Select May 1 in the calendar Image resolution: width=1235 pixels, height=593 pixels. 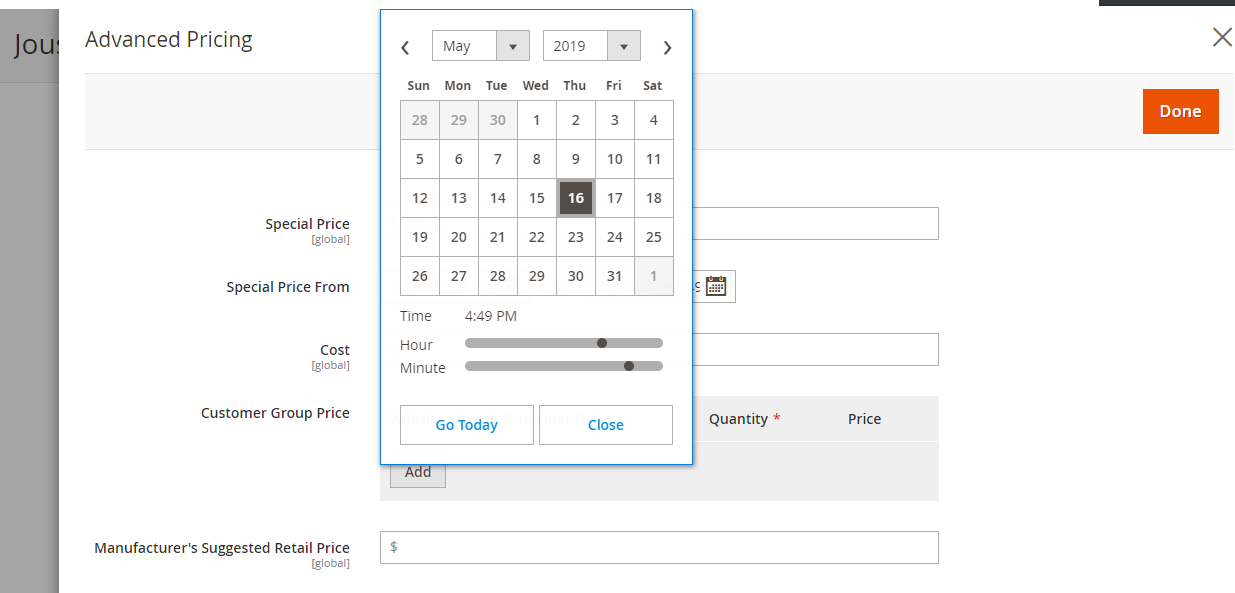(536, 119)
